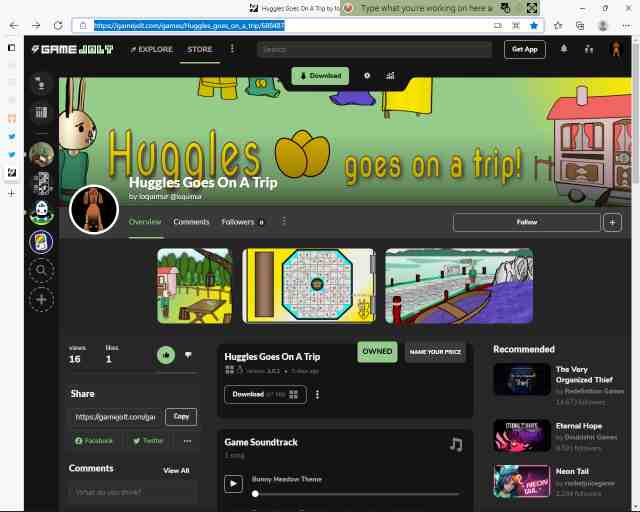
Task: Open the chat icon in left sidebar
Action: (x=41, y=84)
